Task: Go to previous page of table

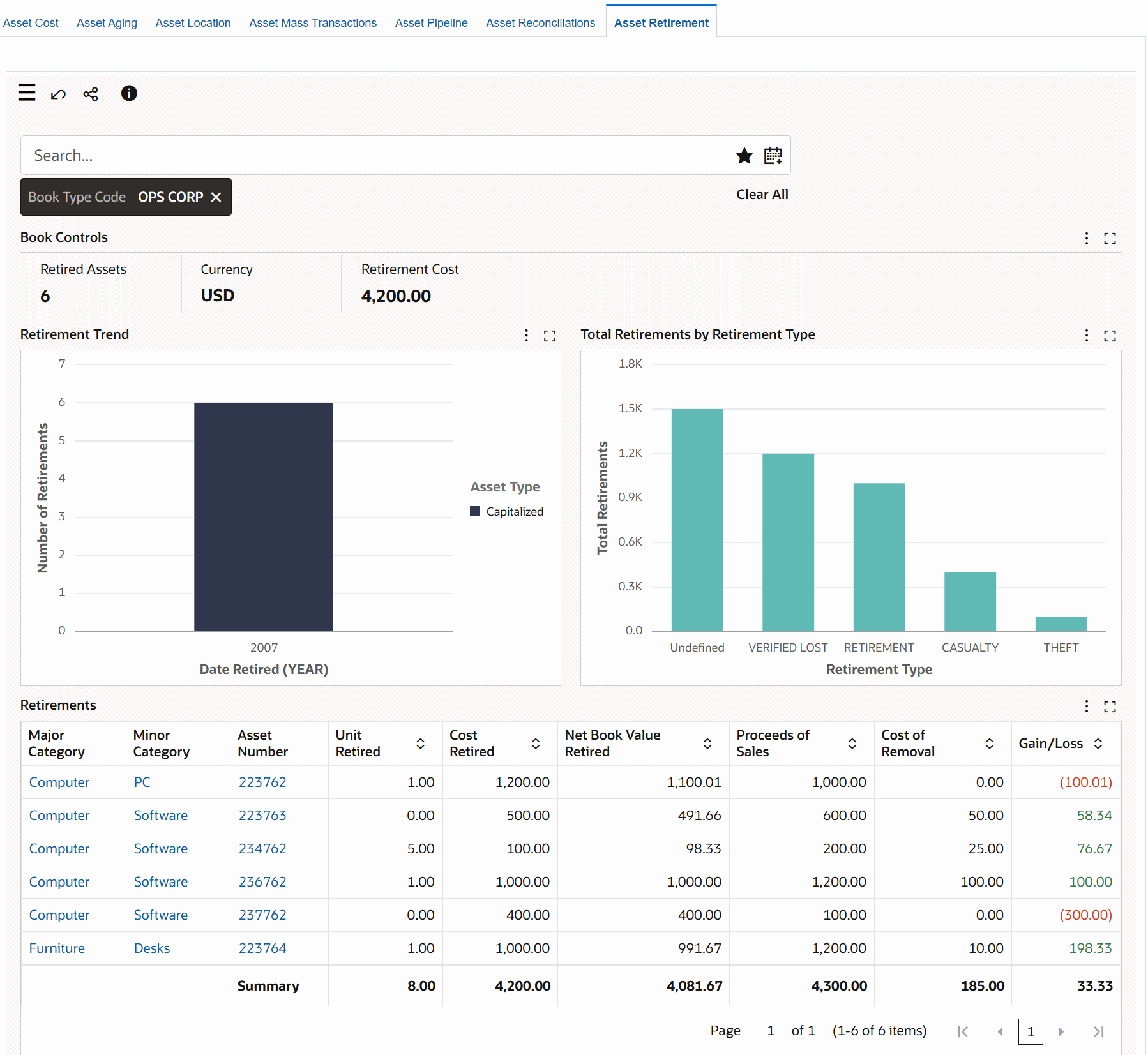Action: 1000,1031
